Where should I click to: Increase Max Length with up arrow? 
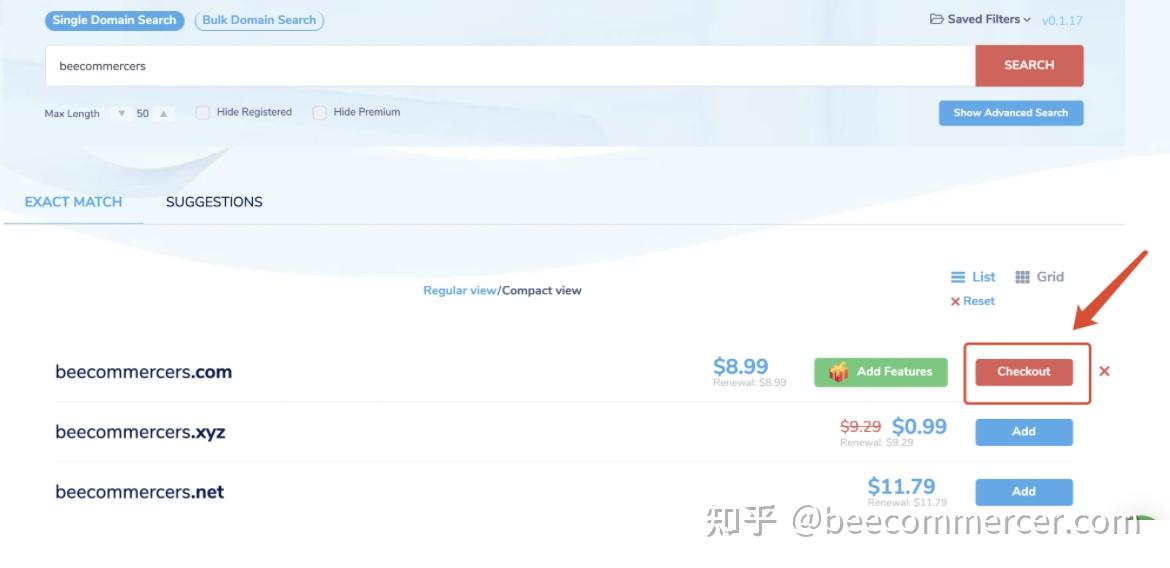[x=163, y=114]
